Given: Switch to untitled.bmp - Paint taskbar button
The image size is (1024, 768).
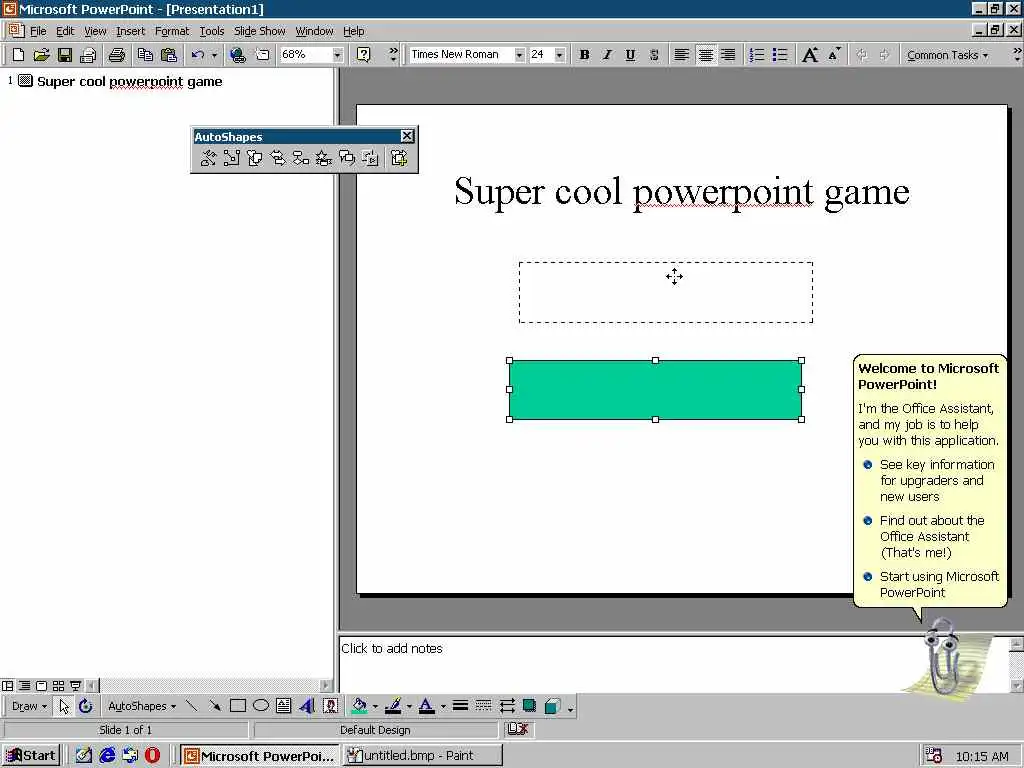Looking at the screenshot, I should (423, 756).
